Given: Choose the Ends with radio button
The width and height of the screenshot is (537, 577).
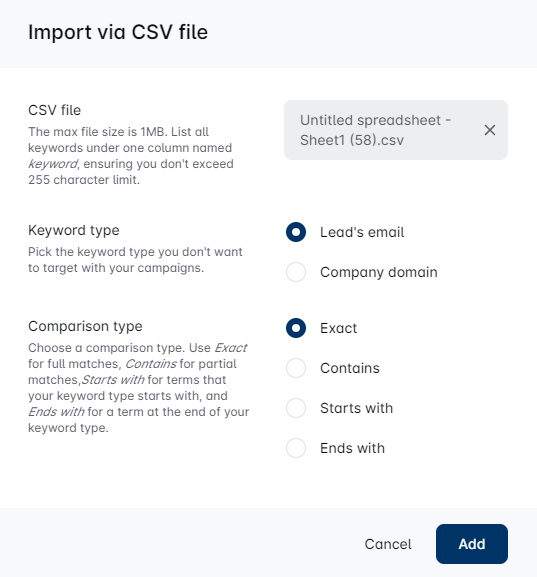Looking at the screenshot, I should click(296, 448).
